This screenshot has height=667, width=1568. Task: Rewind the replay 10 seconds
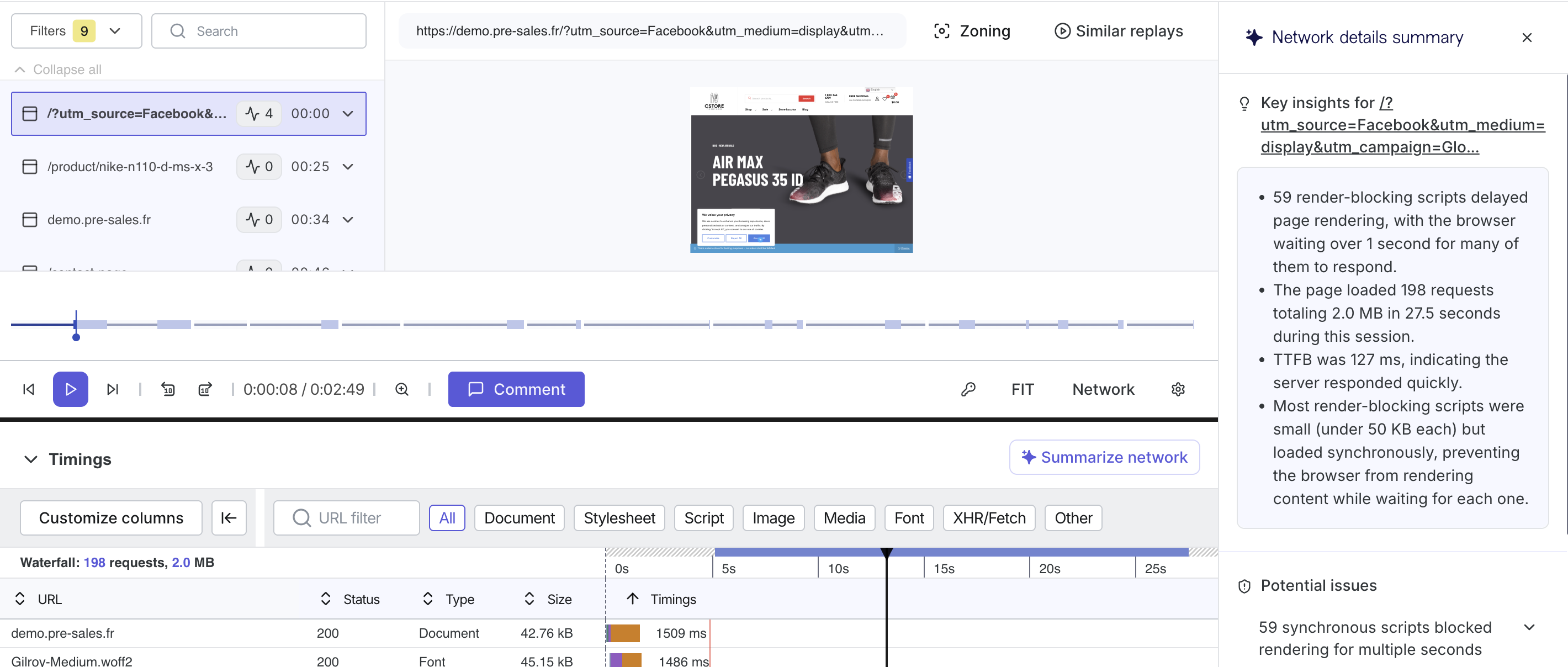click(168, 389)
